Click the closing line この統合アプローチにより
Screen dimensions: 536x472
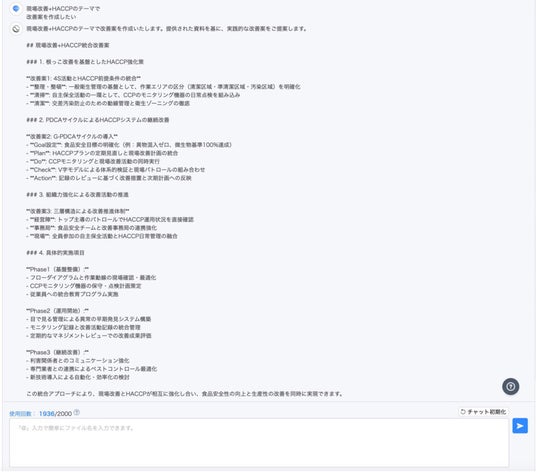tap(185, 394)
